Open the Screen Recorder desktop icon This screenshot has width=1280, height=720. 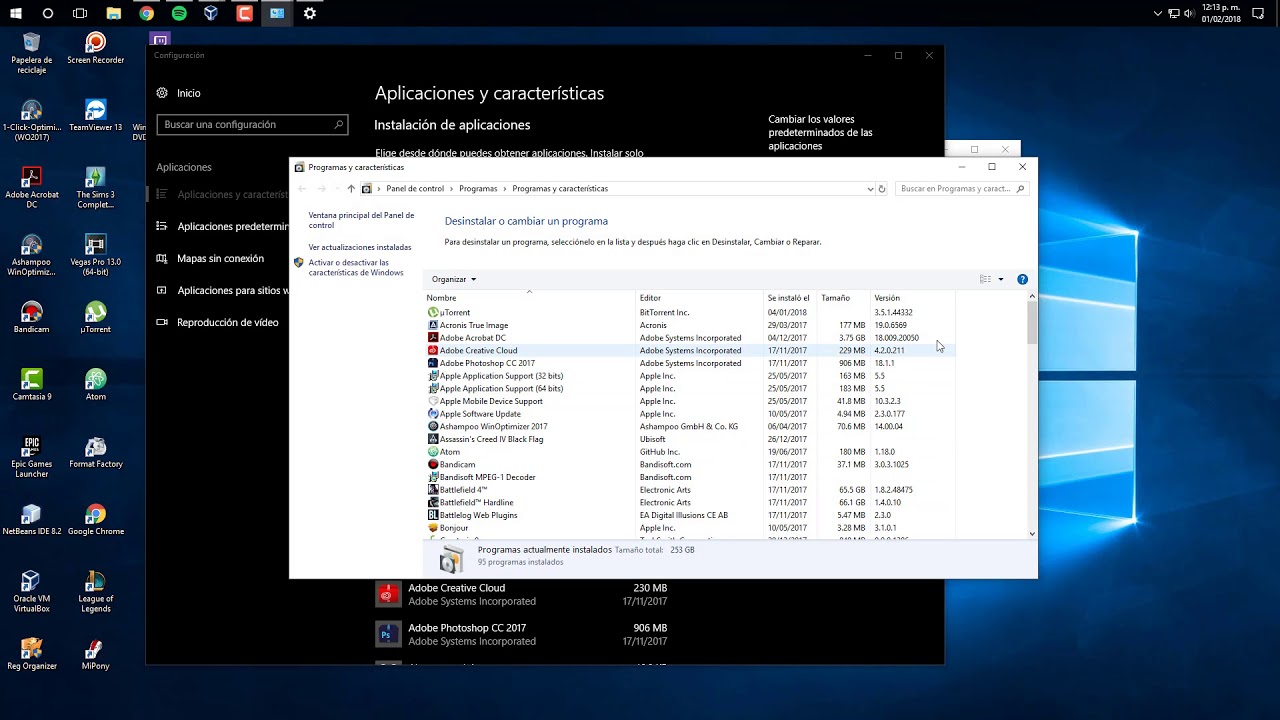[x=95, y=49]
